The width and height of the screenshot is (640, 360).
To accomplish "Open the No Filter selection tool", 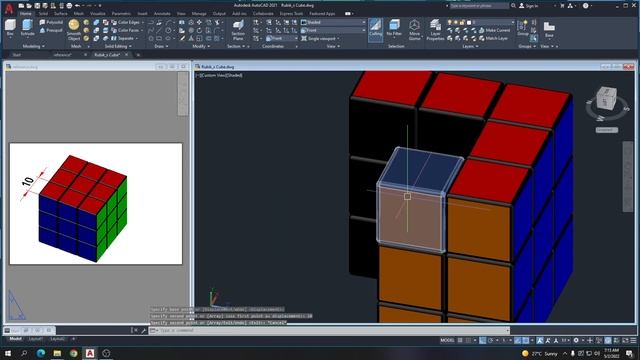I will [394, 29].
